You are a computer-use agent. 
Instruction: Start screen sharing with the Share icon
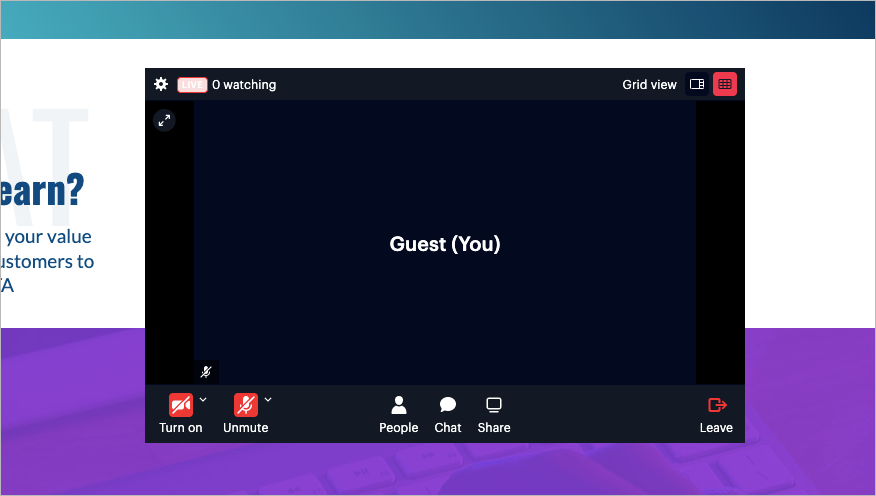pos(493,405)
